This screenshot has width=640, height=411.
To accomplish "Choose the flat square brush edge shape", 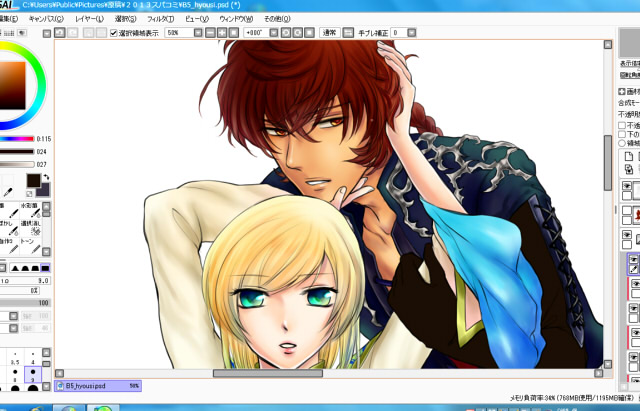I will pyautogui.click(x=45, y=268).
